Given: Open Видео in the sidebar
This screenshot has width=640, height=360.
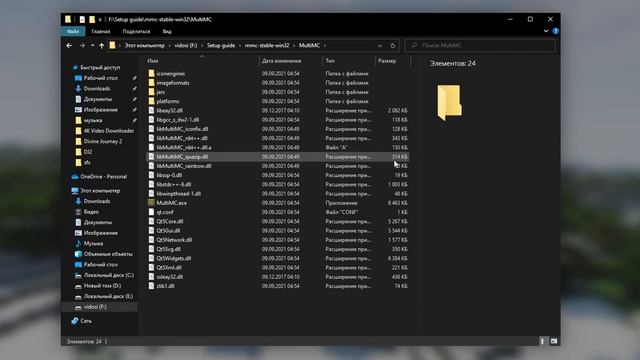Looking at the screenshot, I should [x=91, y=212].
